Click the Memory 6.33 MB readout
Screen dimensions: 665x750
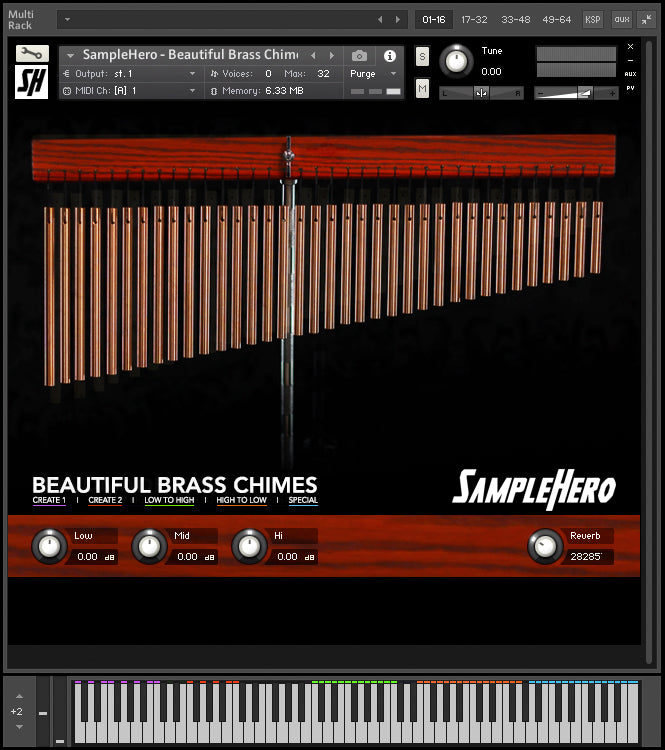click(284, 91)
